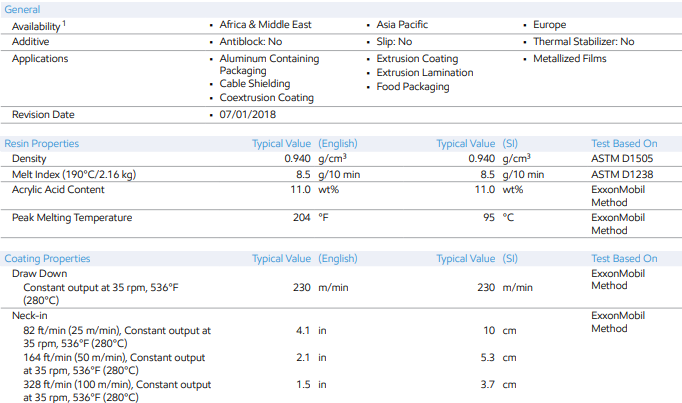The width and height of the screenshot is (682, 403).
Task: Click the Neck-in property label
Action: click(31, 314)
